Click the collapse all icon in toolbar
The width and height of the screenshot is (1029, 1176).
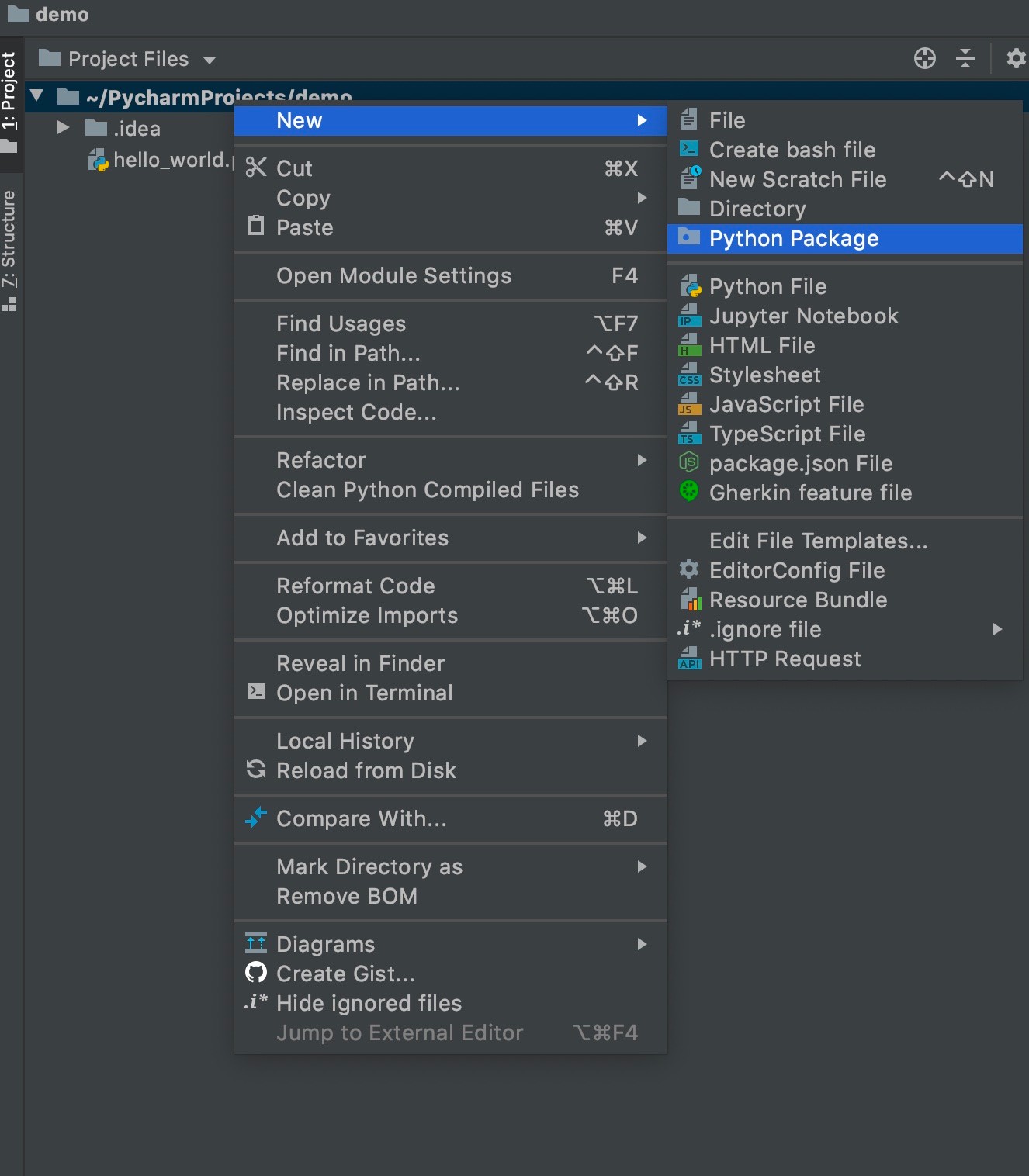(965, 58)
